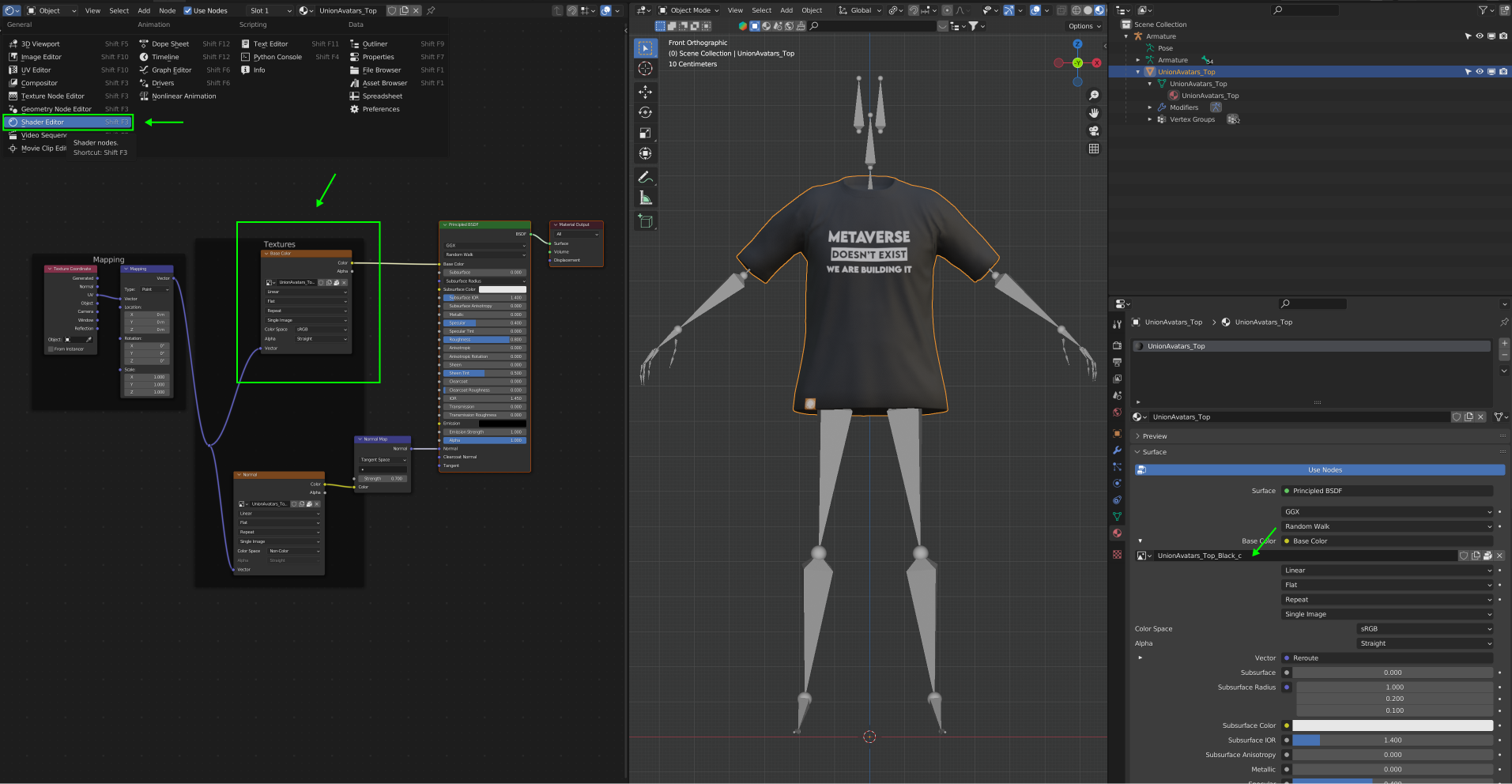Screen dimensions: 1512x784
Task: Expand the Vertex Groups row in outliner
Action: point(1150,119)
